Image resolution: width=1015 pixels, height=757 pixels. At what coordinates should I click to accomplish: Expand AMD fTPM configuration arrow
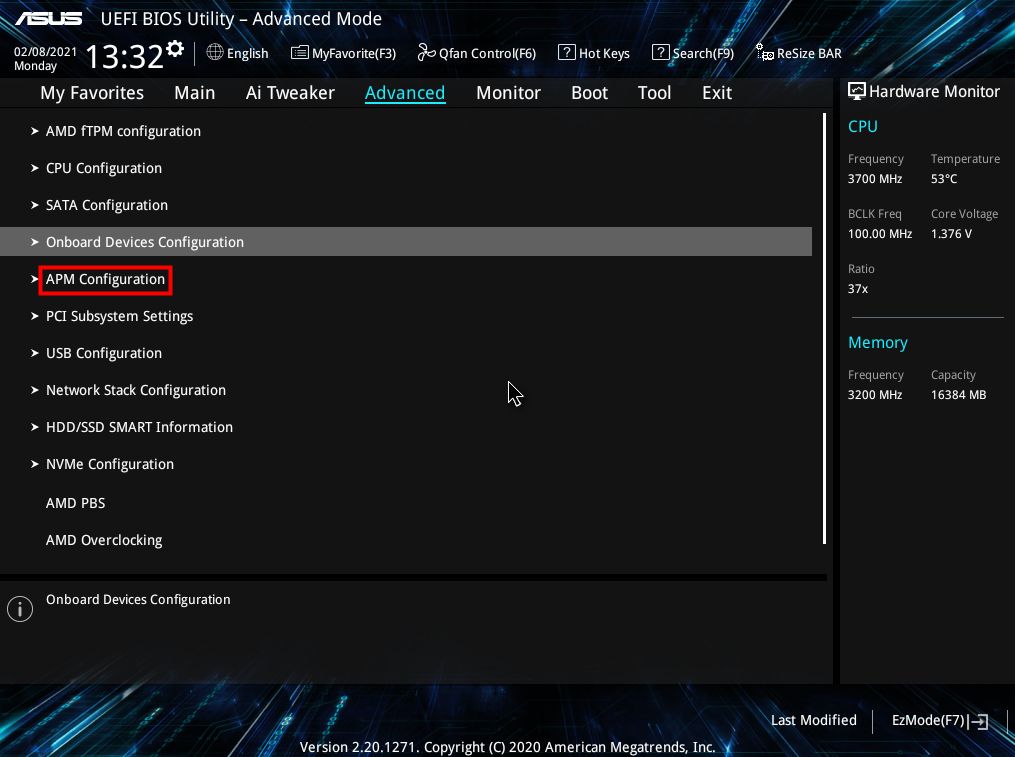pyautogui.click(x=34, y=131)
